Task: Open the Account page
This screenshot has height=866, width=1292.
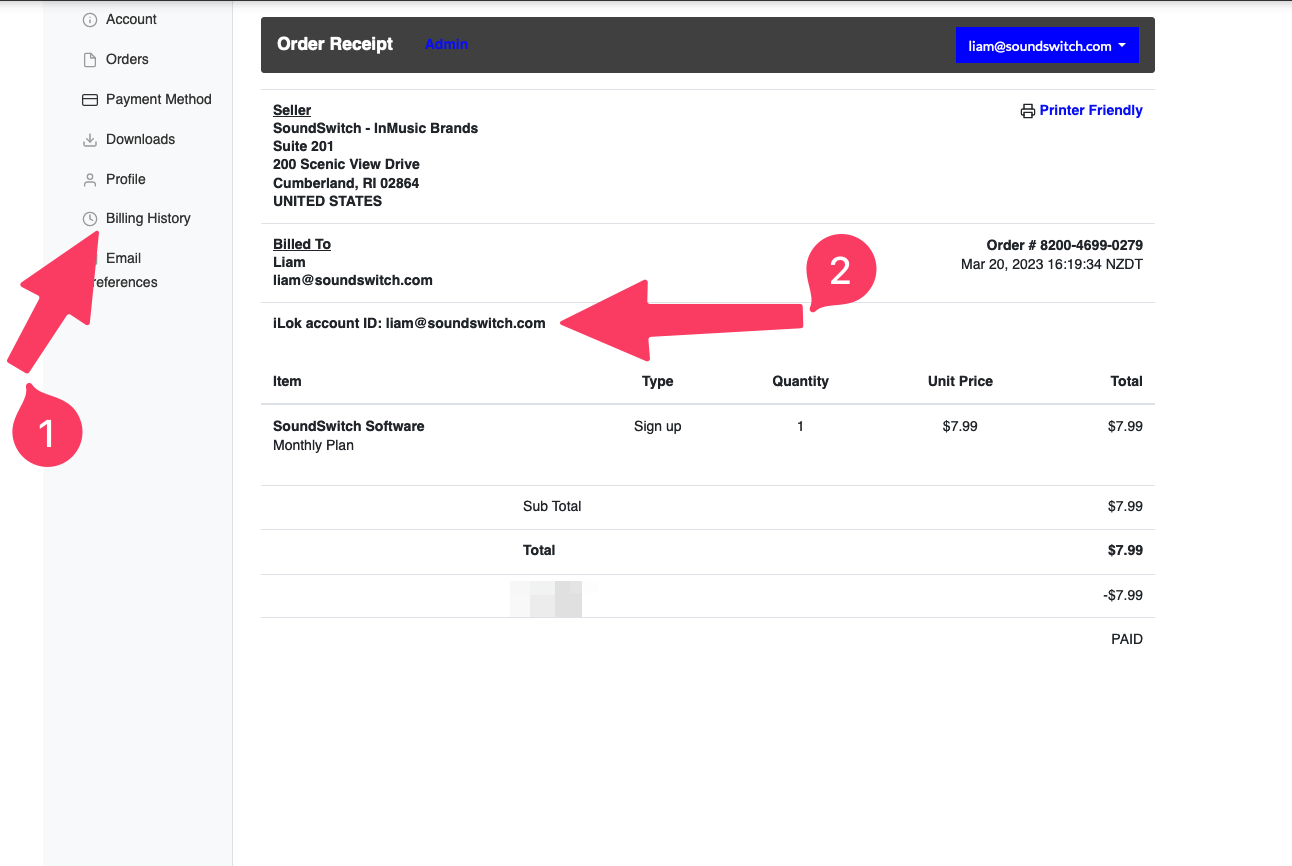Action: coord(131,19)
